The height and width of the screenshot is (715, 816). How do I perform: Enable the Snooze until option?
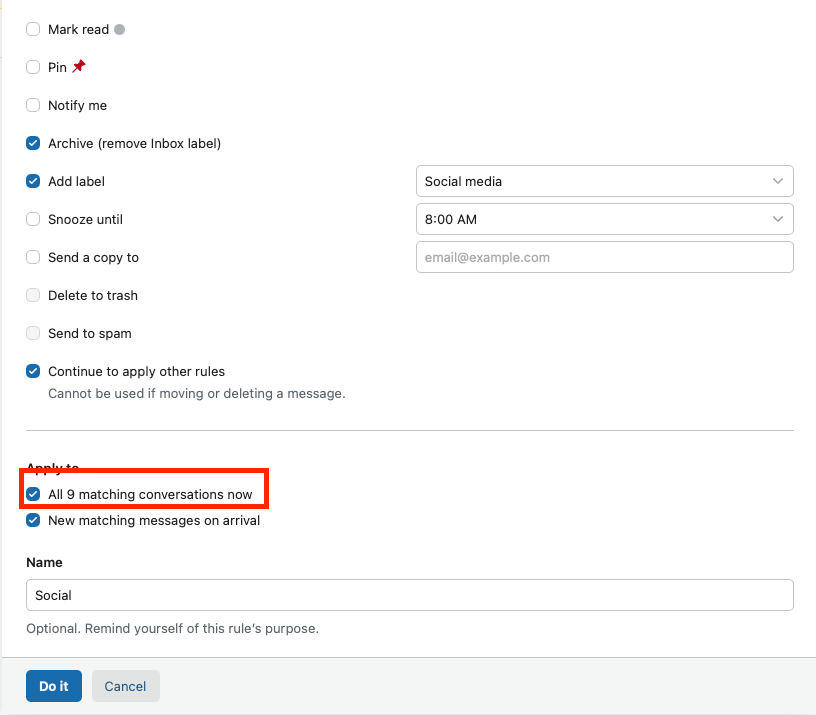(x=32, y=219)
